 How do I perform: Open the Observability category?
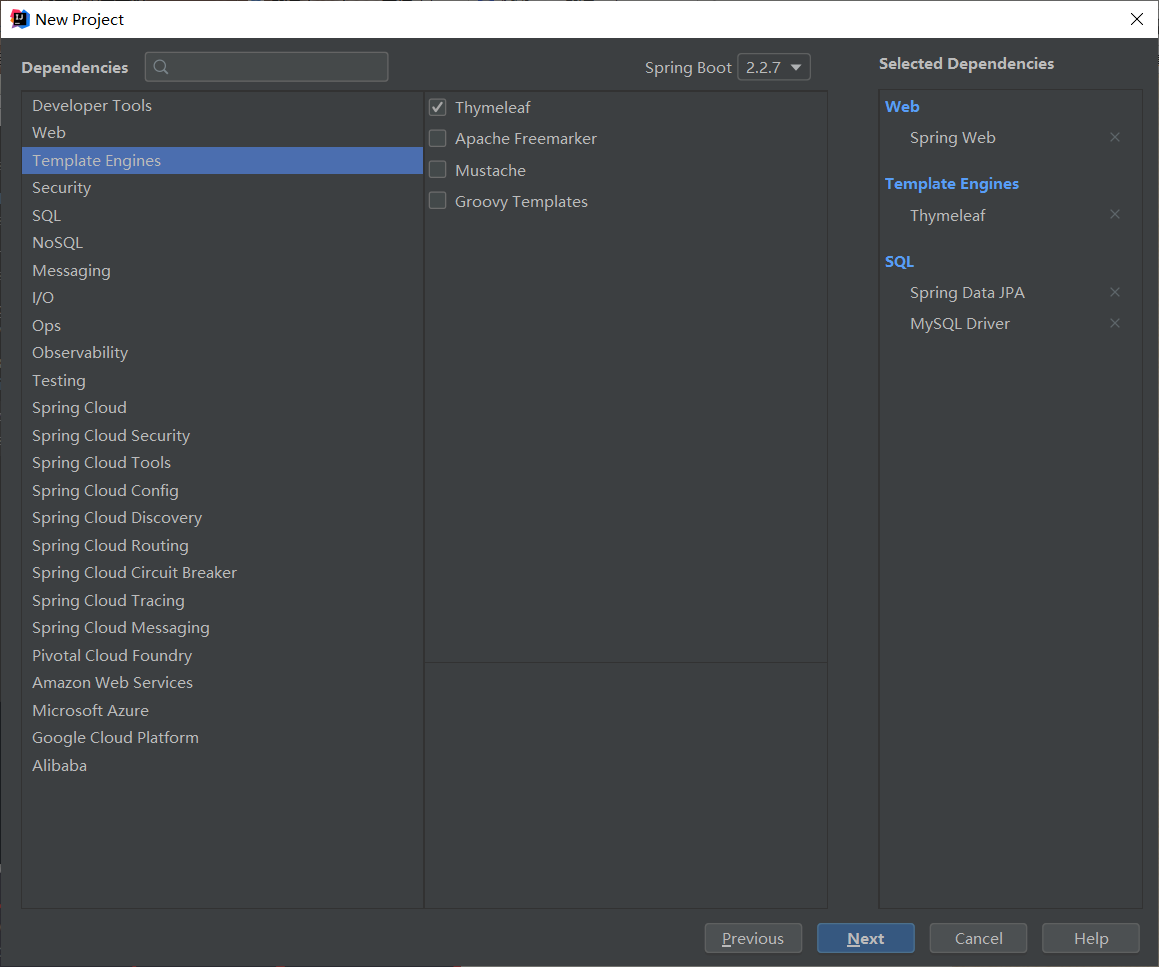(x=222, y=353)
